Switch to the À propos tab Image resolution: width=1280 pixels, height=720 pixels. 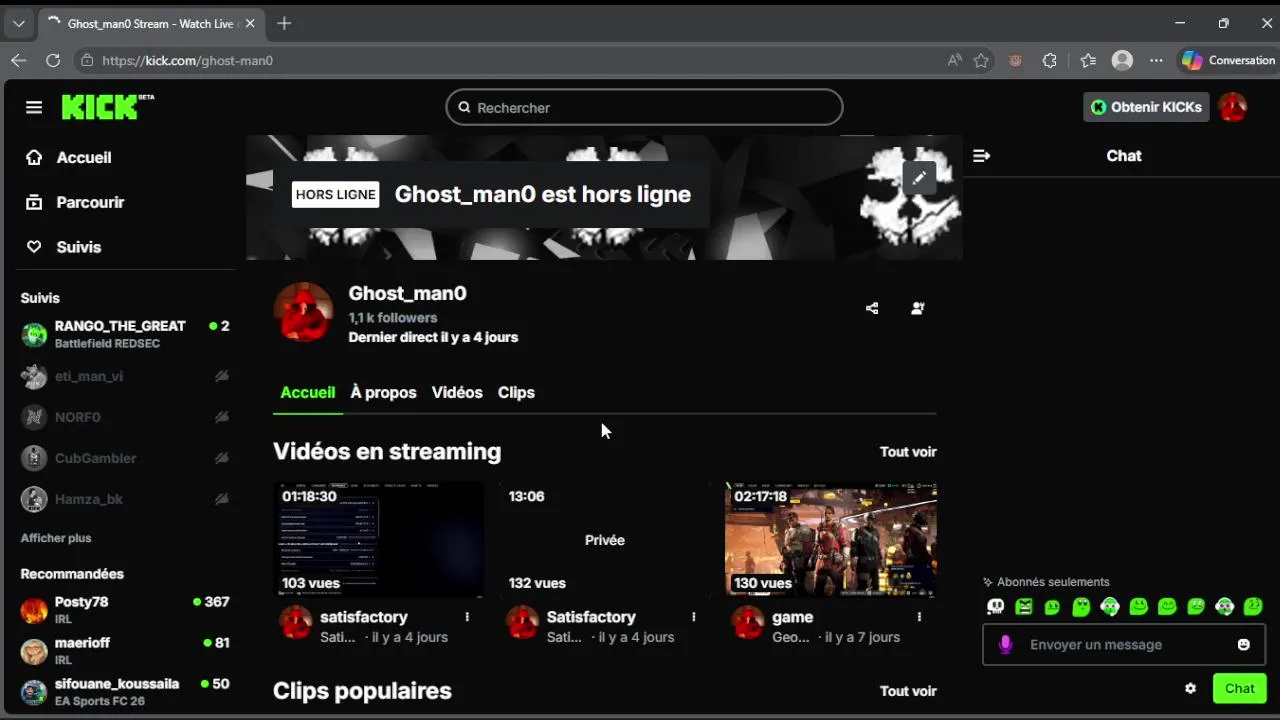(383, 392)
